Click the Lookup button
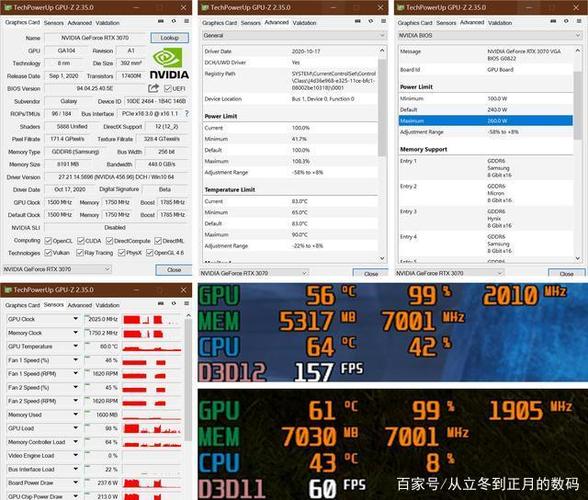 tap(170, 38)
